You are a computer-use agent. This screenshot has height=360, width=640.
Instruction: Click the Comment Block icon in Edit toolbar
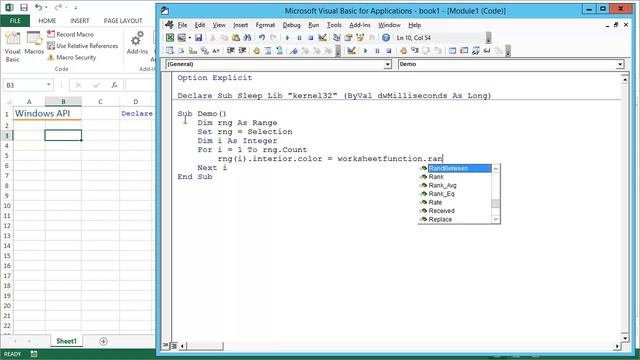(x=268, y=51)
